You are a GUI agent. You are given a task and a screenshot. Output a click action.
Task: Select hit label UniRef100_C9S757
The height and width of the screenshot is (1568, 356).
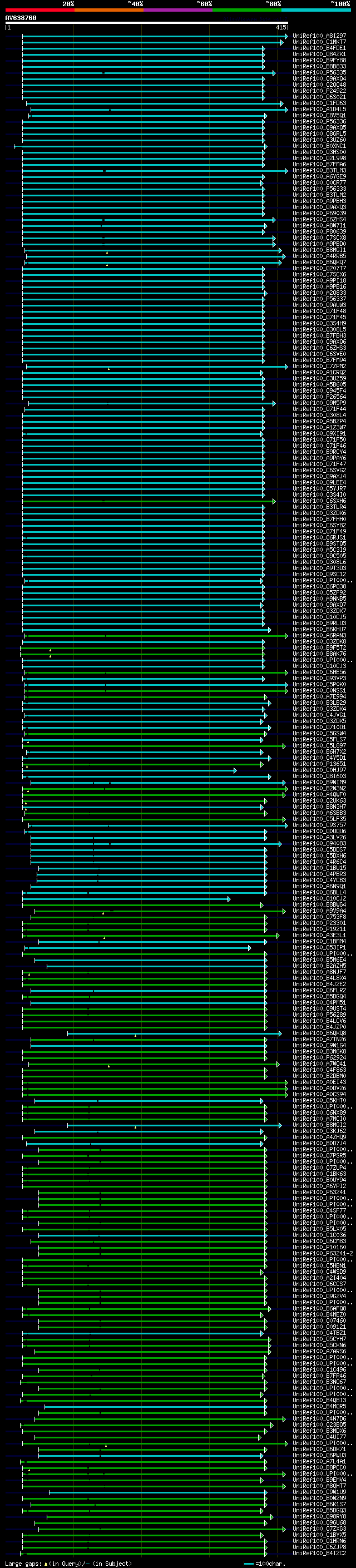(x=319, y=825)
